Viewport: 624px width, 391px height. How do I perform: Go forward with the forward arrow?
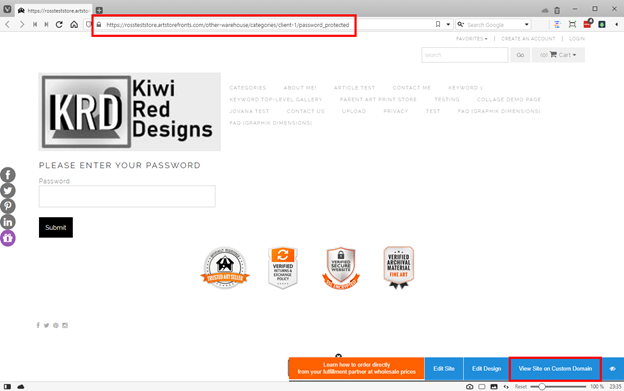point(21,25)
